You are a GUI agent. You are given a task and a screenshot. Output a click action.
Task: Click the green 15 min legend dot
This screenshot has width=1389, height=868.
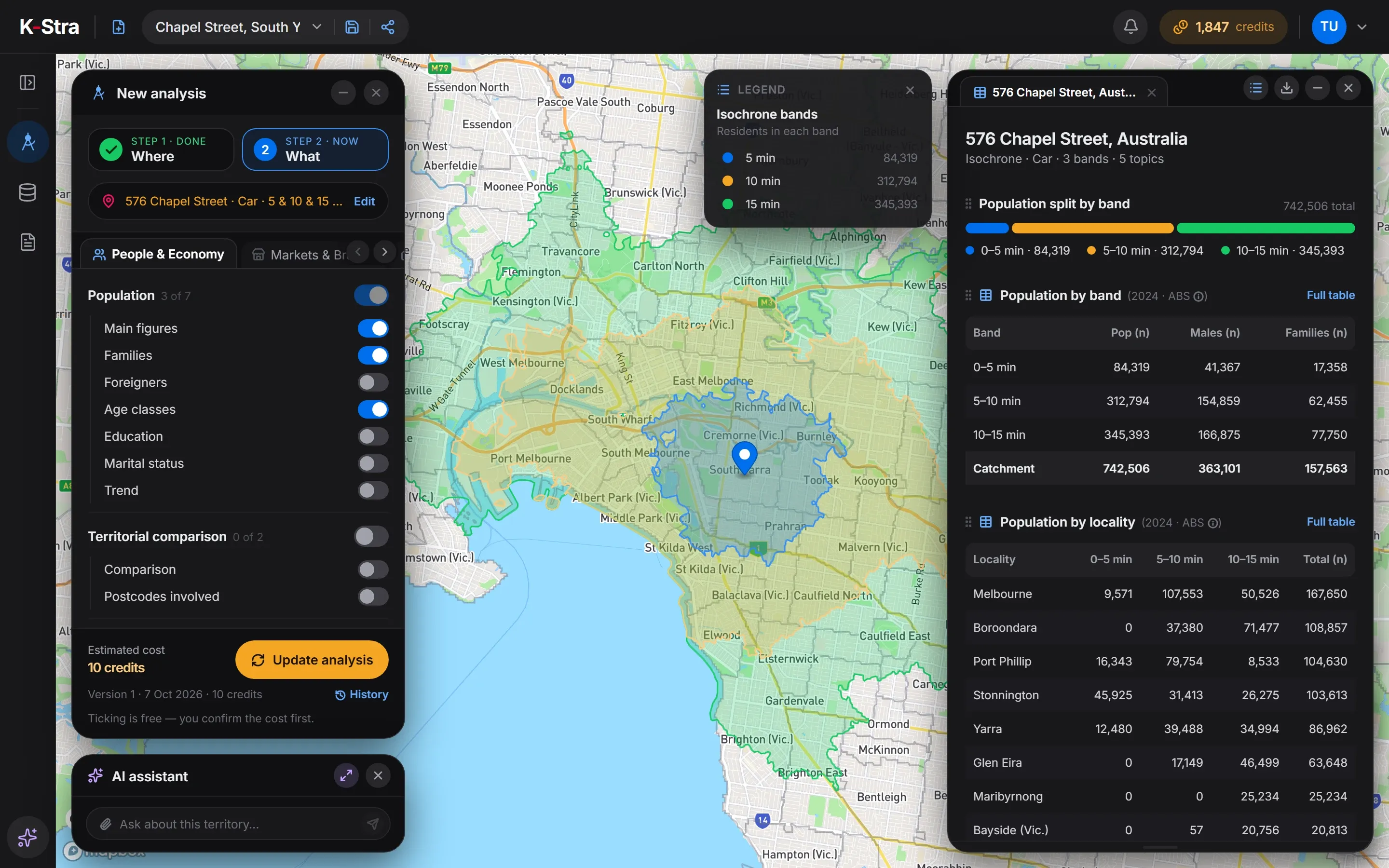[x=727, y=204]
